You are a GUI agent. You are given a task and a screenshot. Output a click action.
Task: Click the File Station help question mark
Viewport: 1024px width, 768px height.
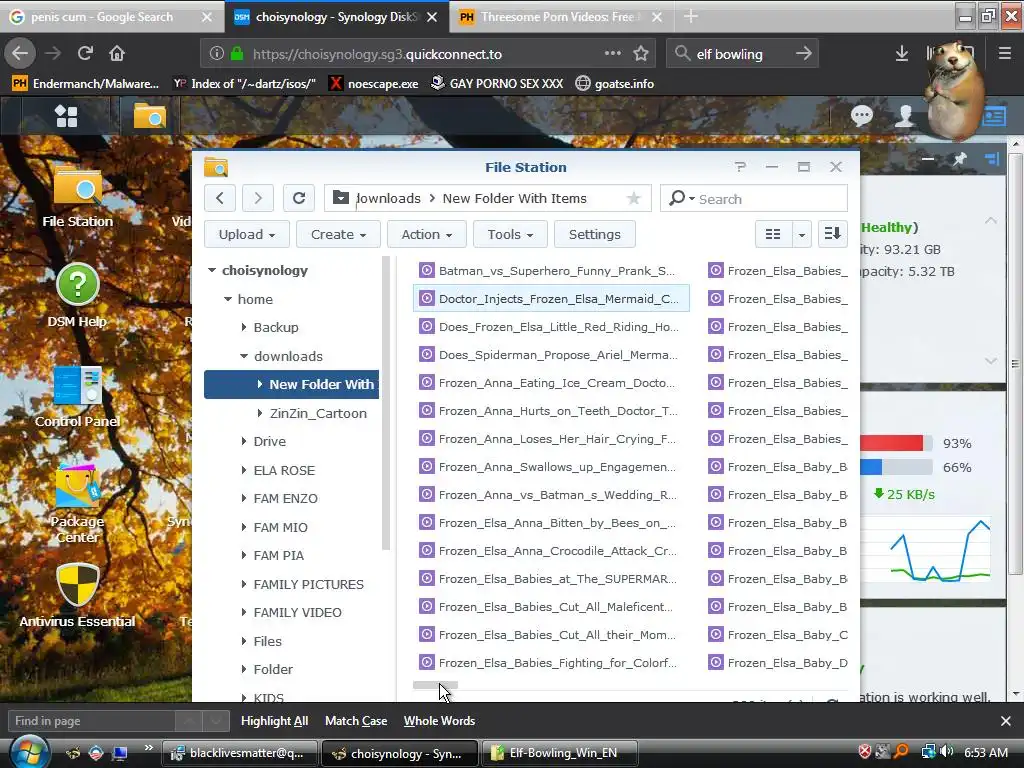pyautogui.click(x=740, y=167)
